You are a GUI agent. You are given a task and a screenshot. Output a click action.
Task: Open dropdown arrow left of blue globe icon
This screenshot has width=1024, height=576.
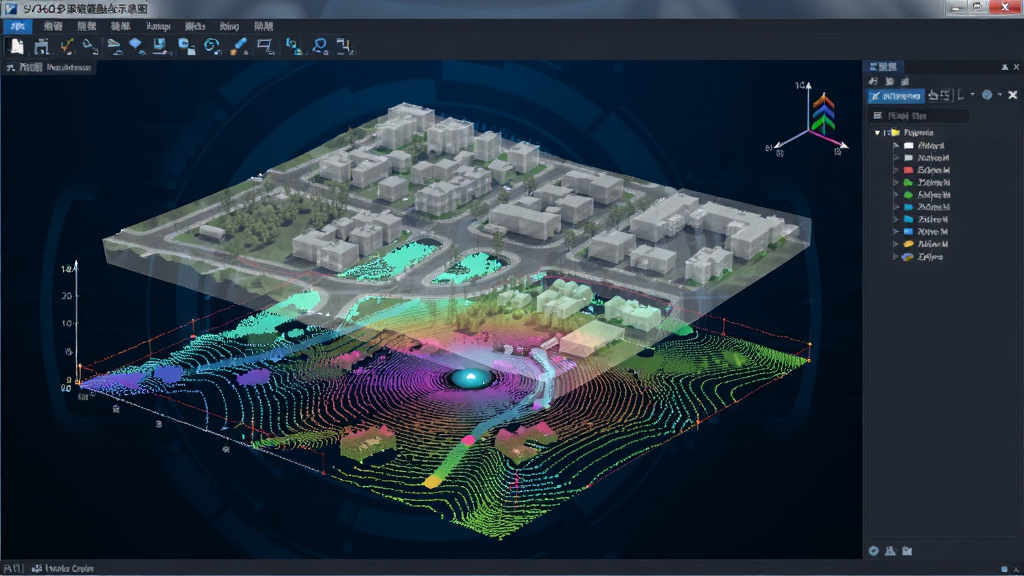pyautogui.click(x=972, y=95)
